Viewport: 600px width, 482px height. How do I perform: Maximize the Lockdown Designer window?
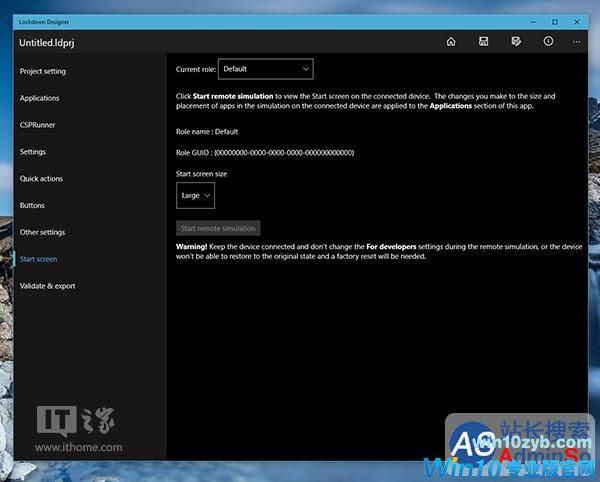[x=555, y=21]
